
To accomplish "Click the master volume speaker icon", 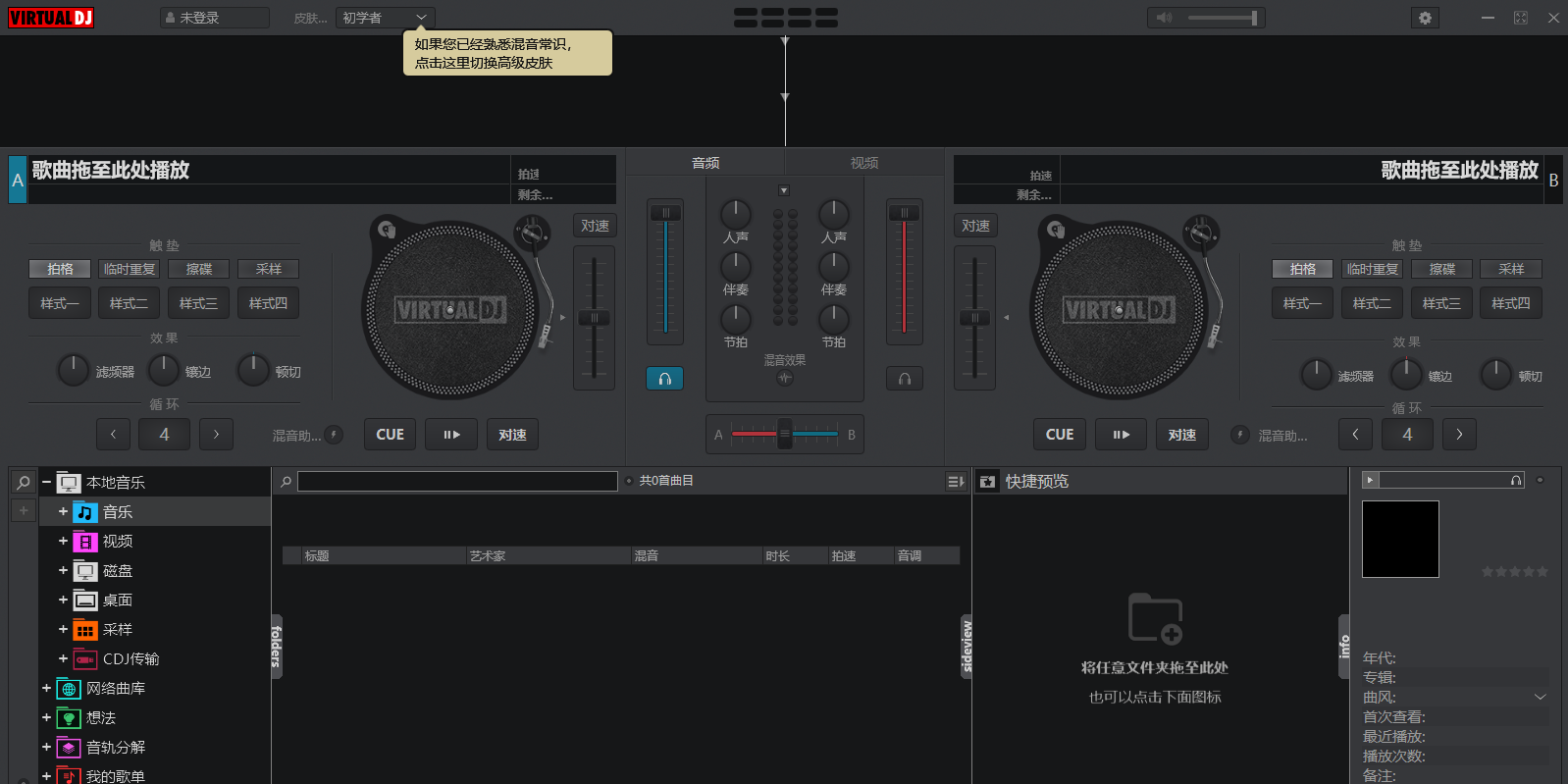I will pos(1164,18).
